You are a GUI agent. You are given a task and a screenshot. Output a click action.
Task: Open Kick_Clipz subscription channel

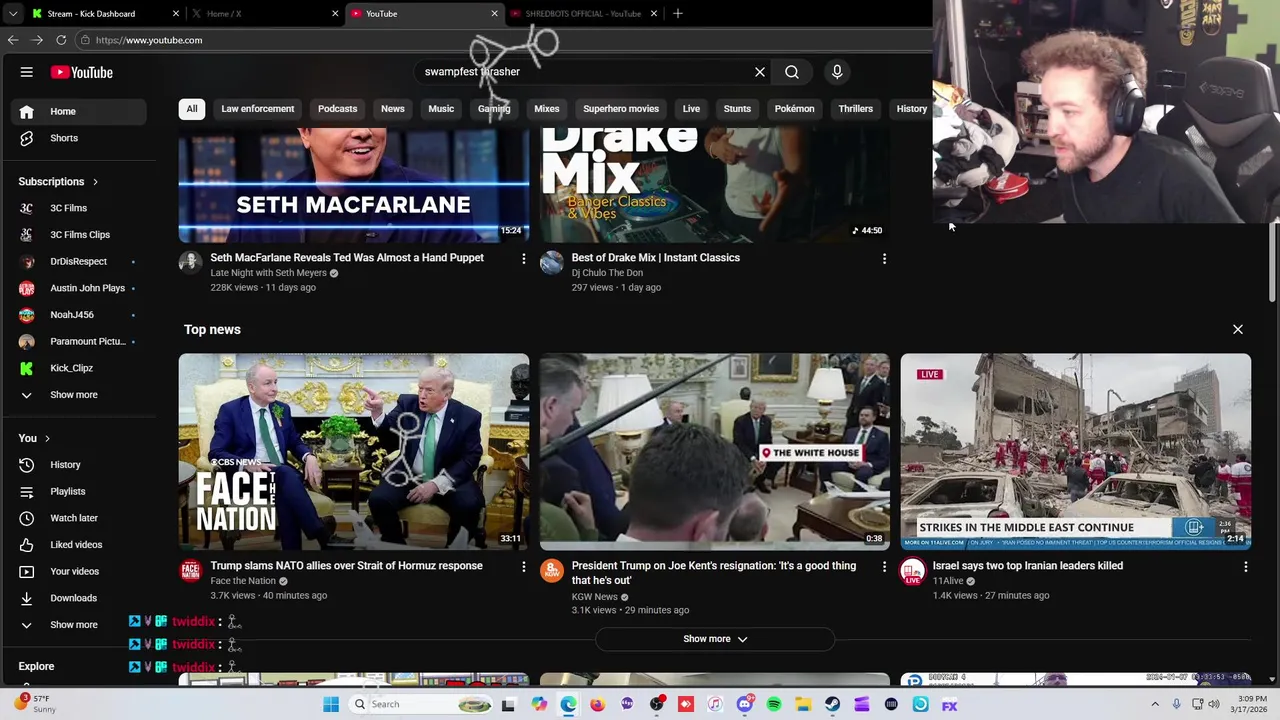[x=80, y=368]
